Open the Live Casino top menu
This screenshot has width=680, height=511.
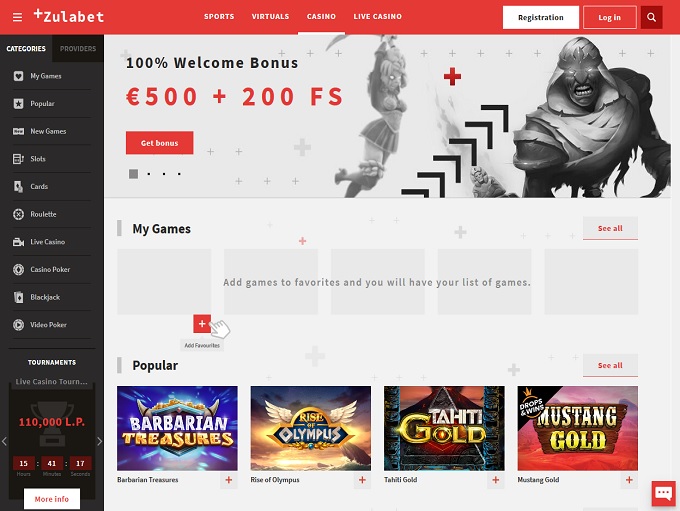pos(377,16)
